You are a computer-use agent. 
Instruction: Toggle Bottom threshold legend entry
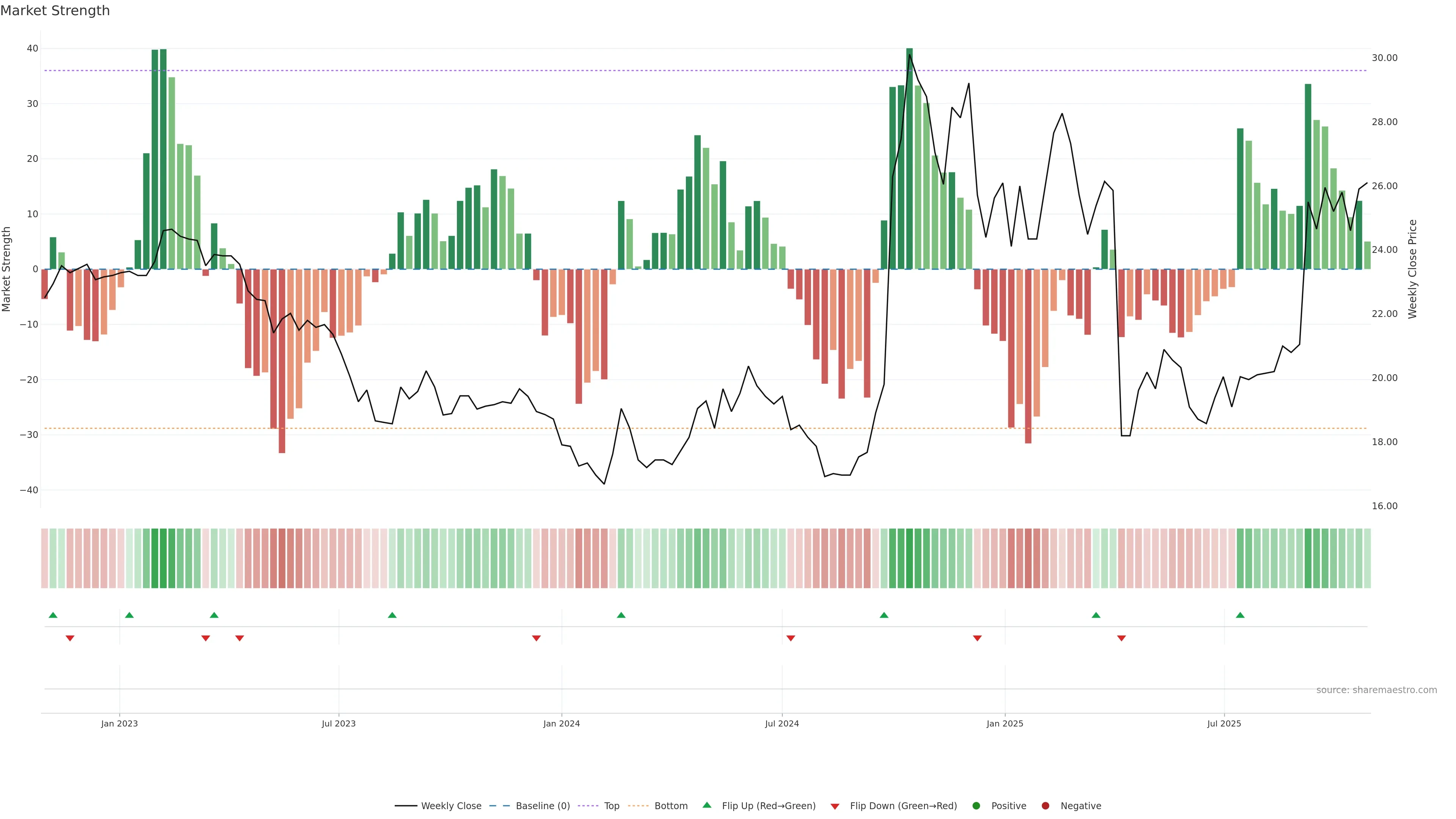pyautogui.click(x=670, y=806)
